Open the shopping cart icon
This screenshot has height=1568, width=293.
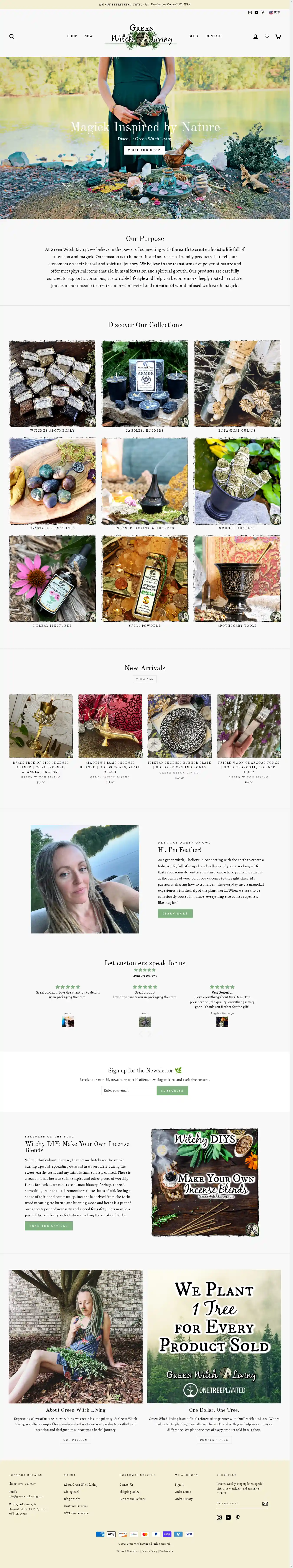(278, 36)
